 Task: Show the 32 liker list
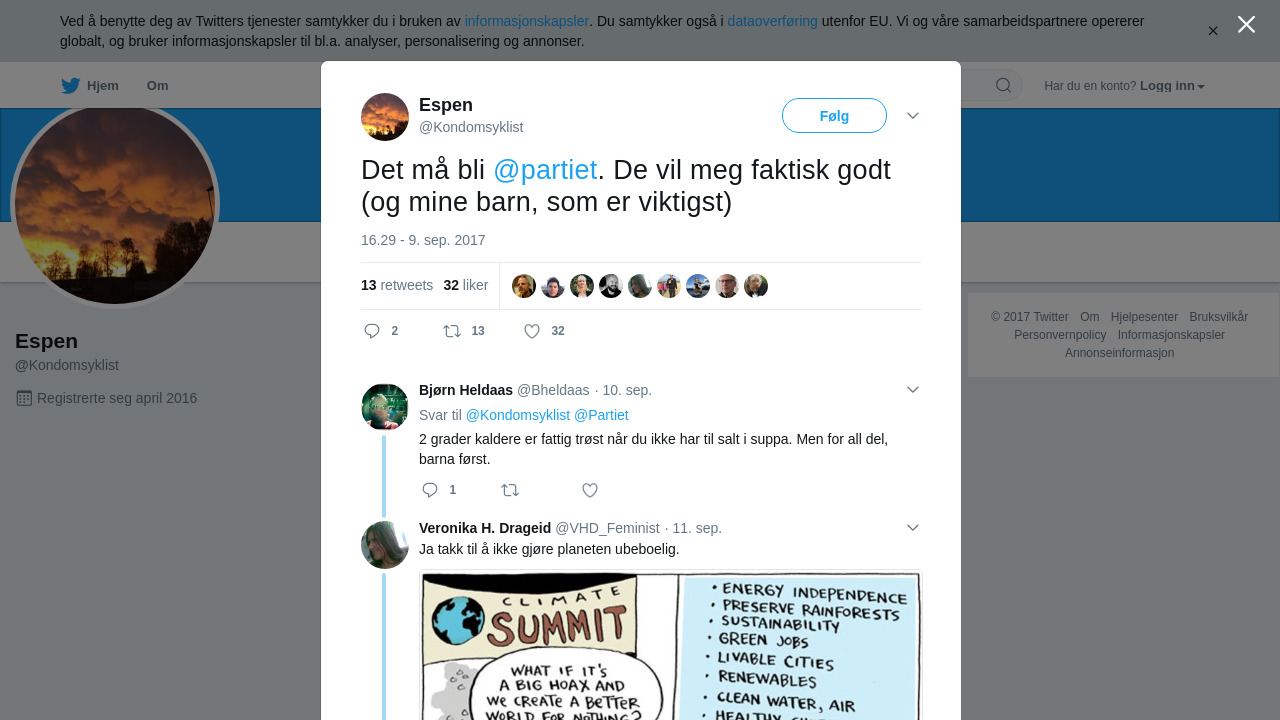(x=465, y=285)
